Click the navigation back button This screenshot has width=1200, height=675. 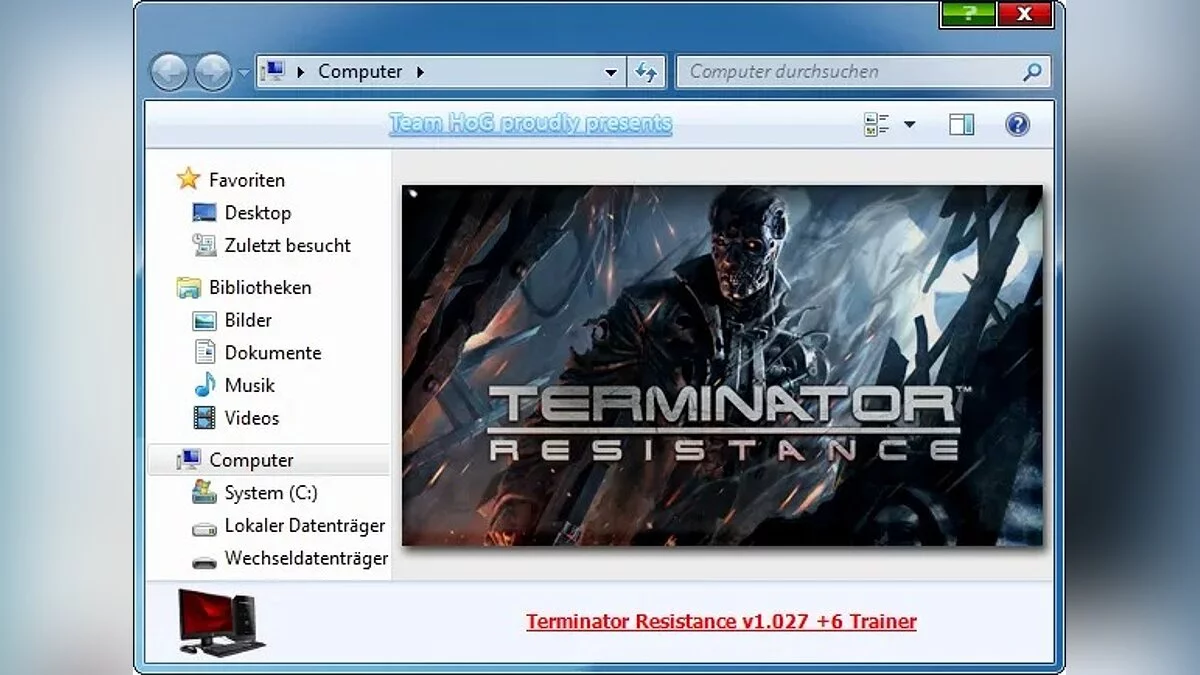pos(170,71)
